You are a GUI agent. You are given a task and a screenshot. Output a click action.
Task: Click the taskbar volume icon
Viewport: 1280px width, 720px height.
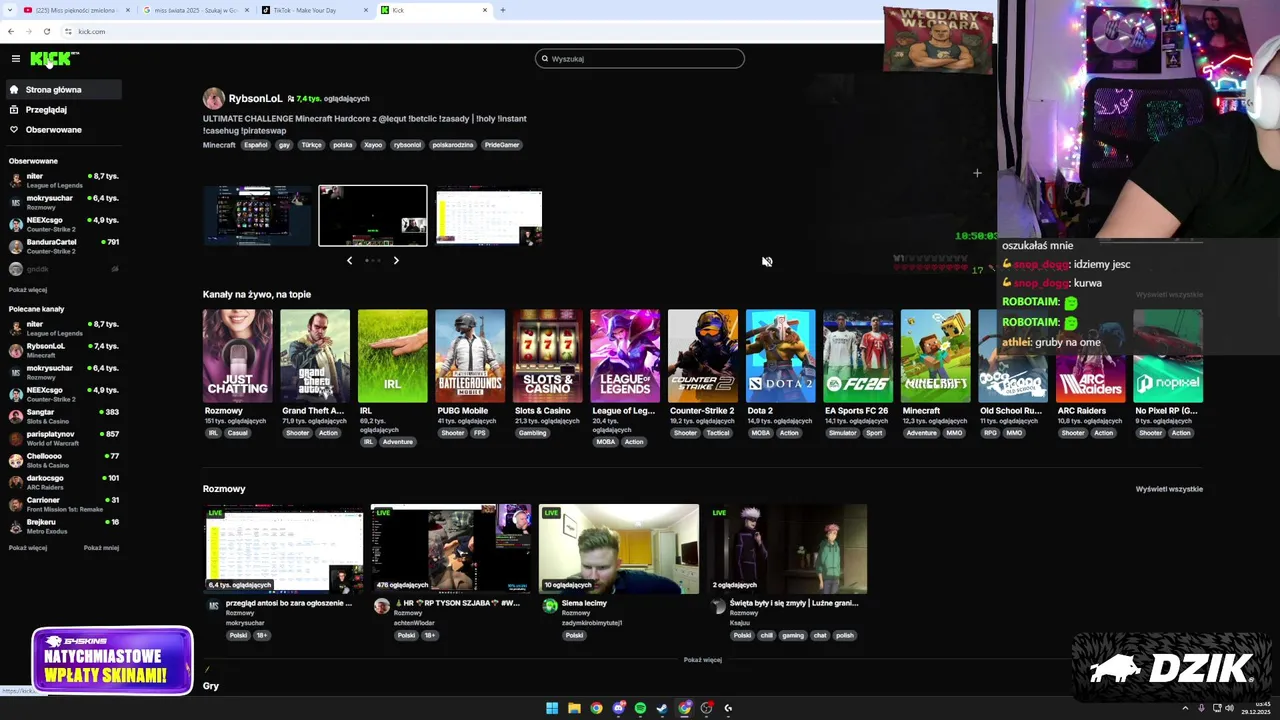coord(1229,708)
